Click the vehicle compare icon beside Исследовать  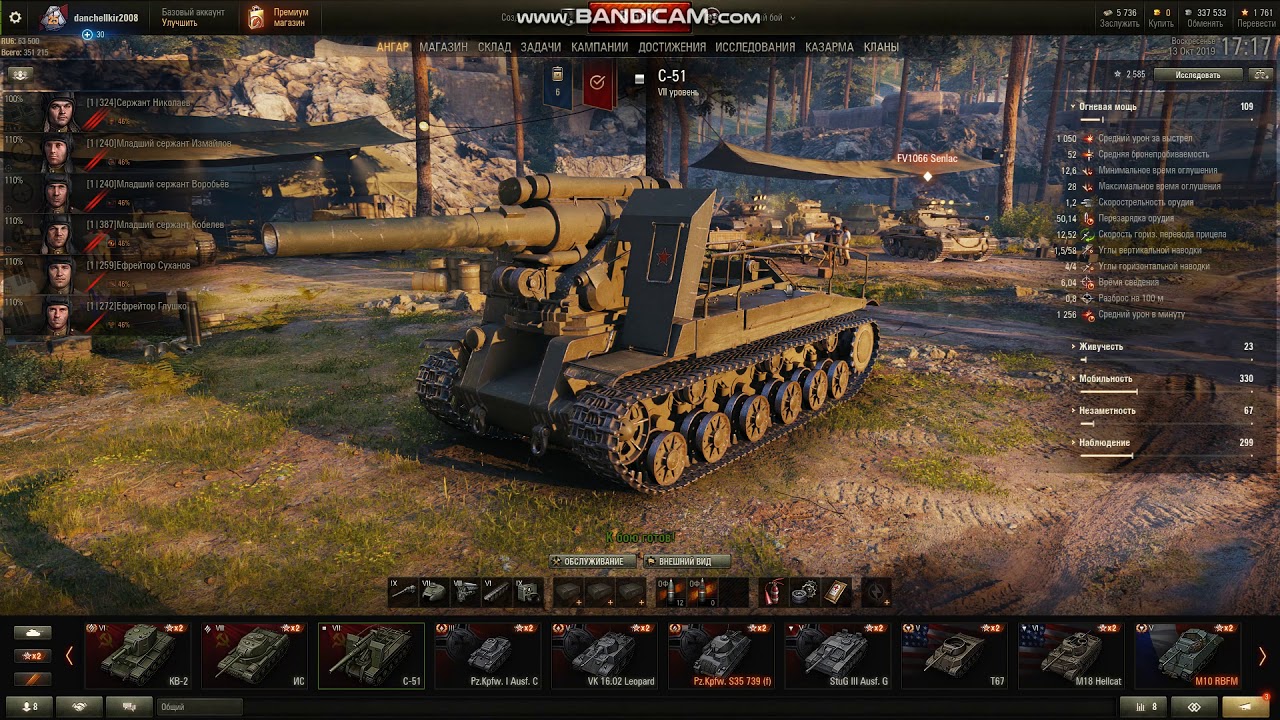(x=1259, y=75)
